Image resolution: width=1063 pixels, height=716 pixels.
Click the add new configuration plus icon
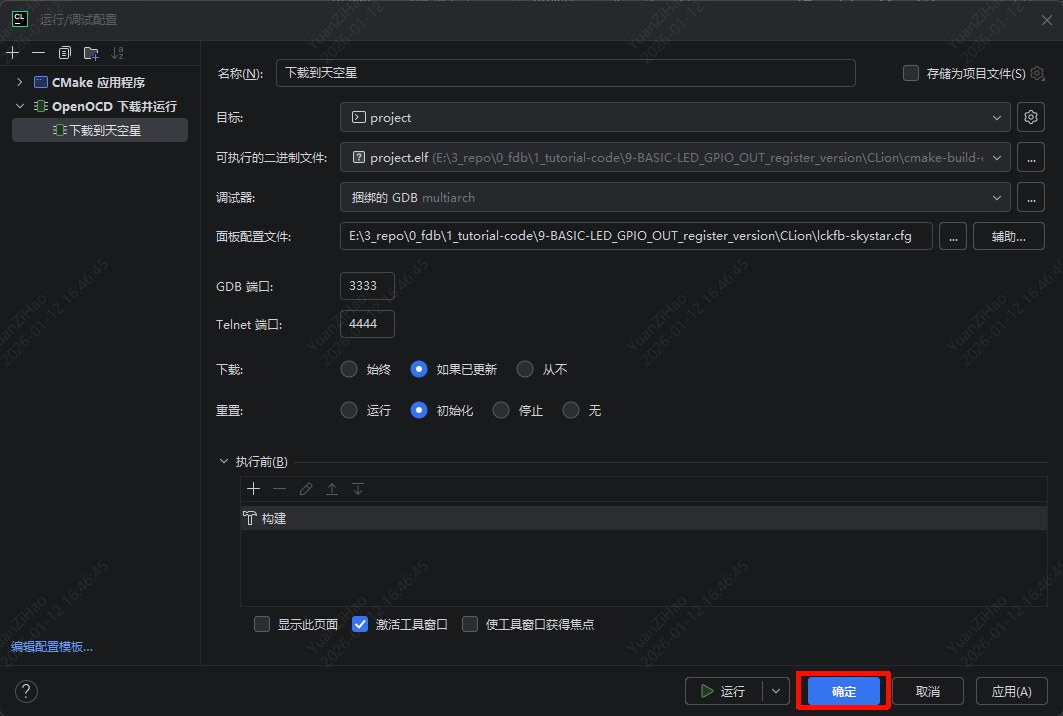tap(12, 53)
